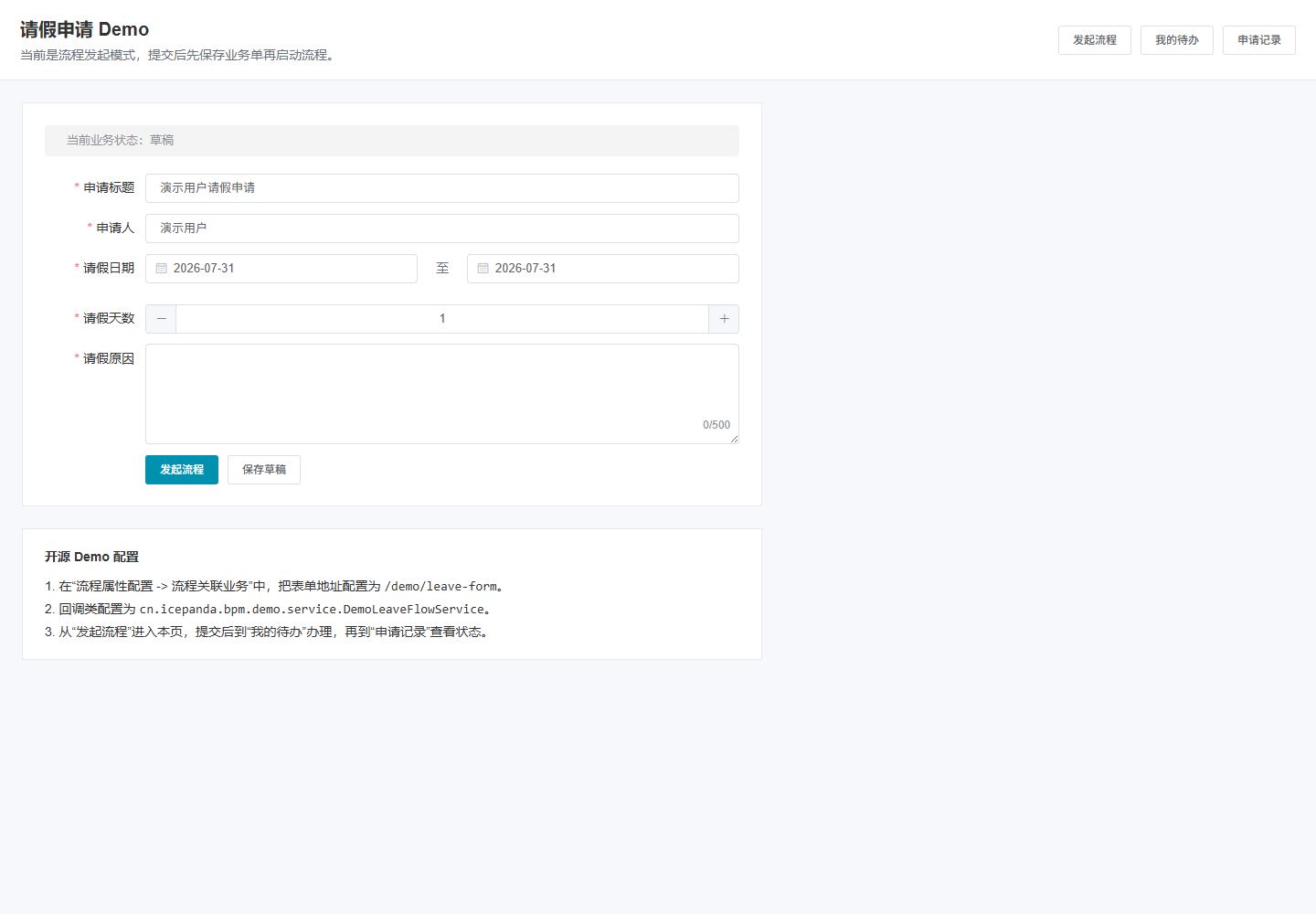Click calendar icon in end date field
The image size is (1316, 914).
(x=483, y=269)
